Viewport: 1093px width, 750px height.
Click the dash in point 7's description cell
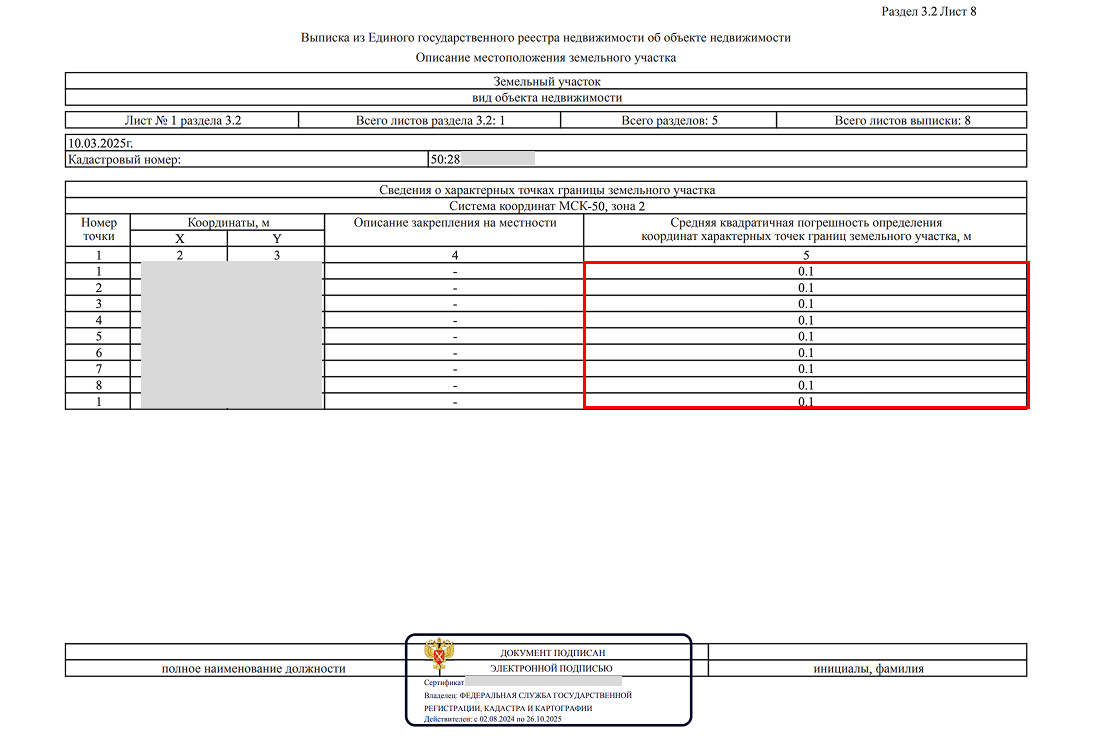pyautogui.click(x=454, y=369)
